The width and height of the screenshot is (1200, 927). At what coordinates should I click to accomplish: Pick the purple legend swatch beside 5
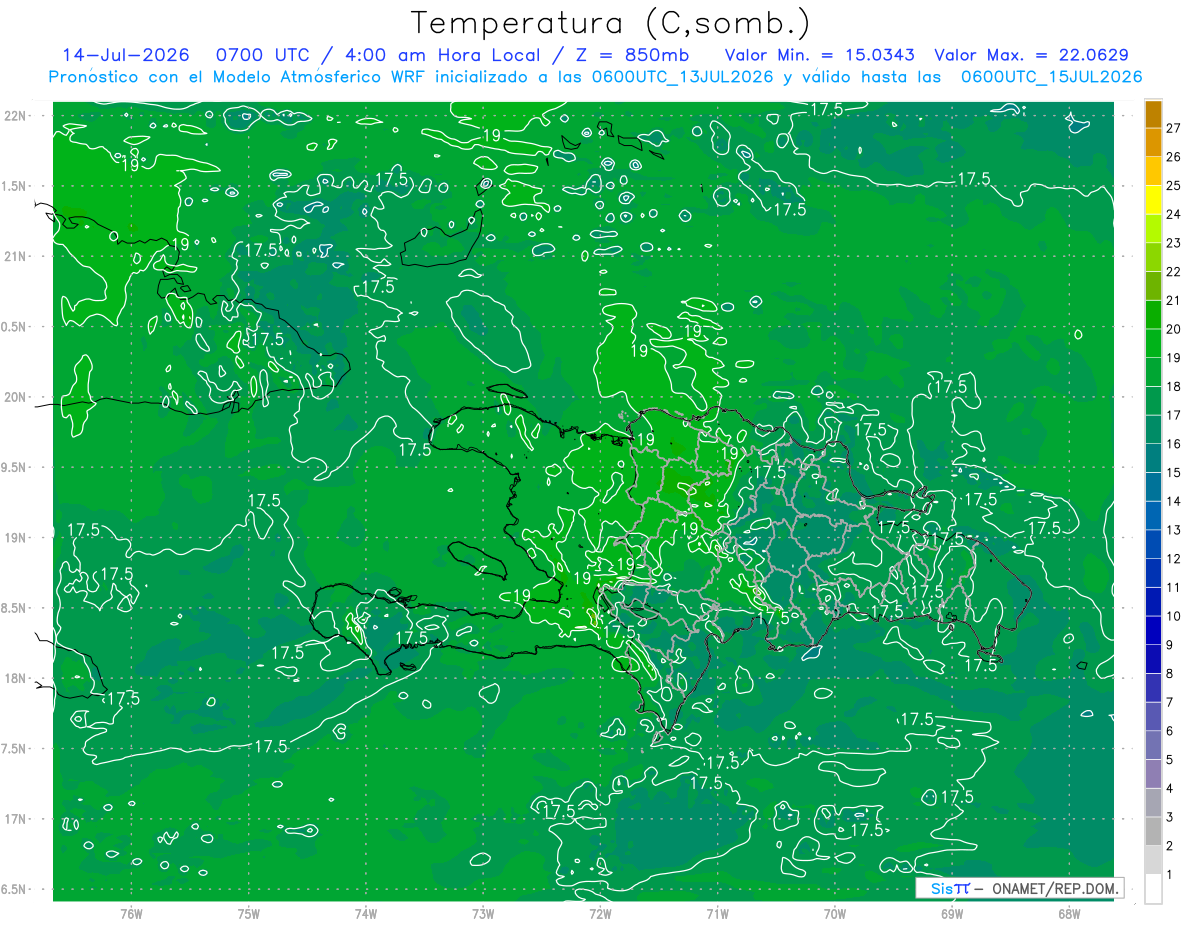pos(1153,746)
